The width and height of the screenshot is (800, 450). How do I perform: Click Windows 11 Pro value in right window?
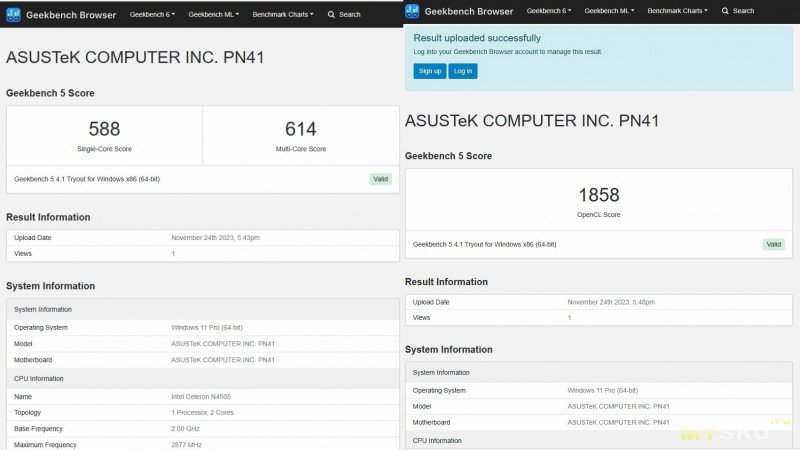tap(603, 390)
